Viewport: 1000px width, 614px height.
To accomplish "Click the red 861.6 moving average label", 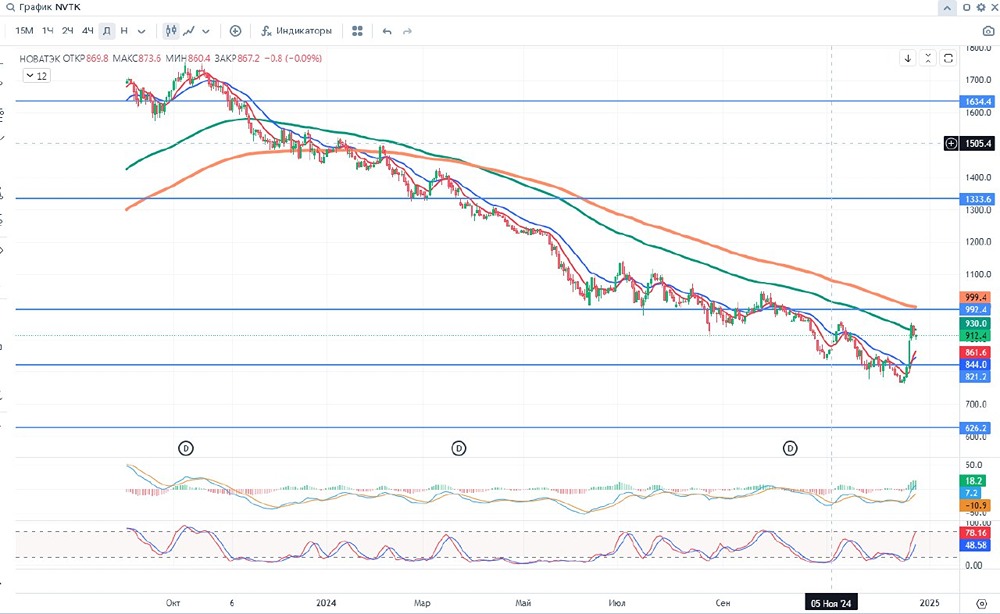I will [x=976, y=352].
